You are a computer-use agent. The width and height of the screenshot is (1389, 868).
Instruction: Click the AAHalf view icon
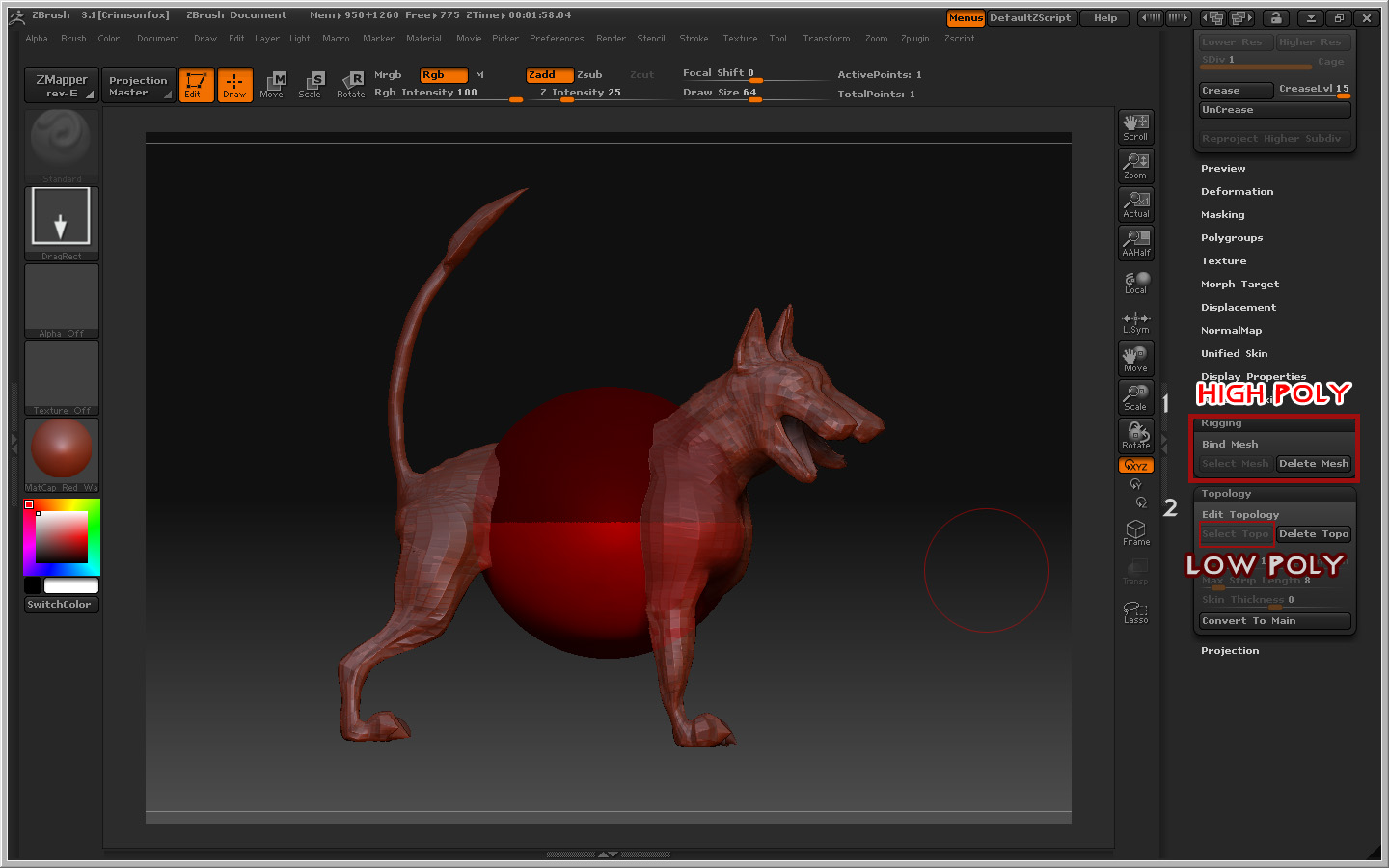point(1135,242)
